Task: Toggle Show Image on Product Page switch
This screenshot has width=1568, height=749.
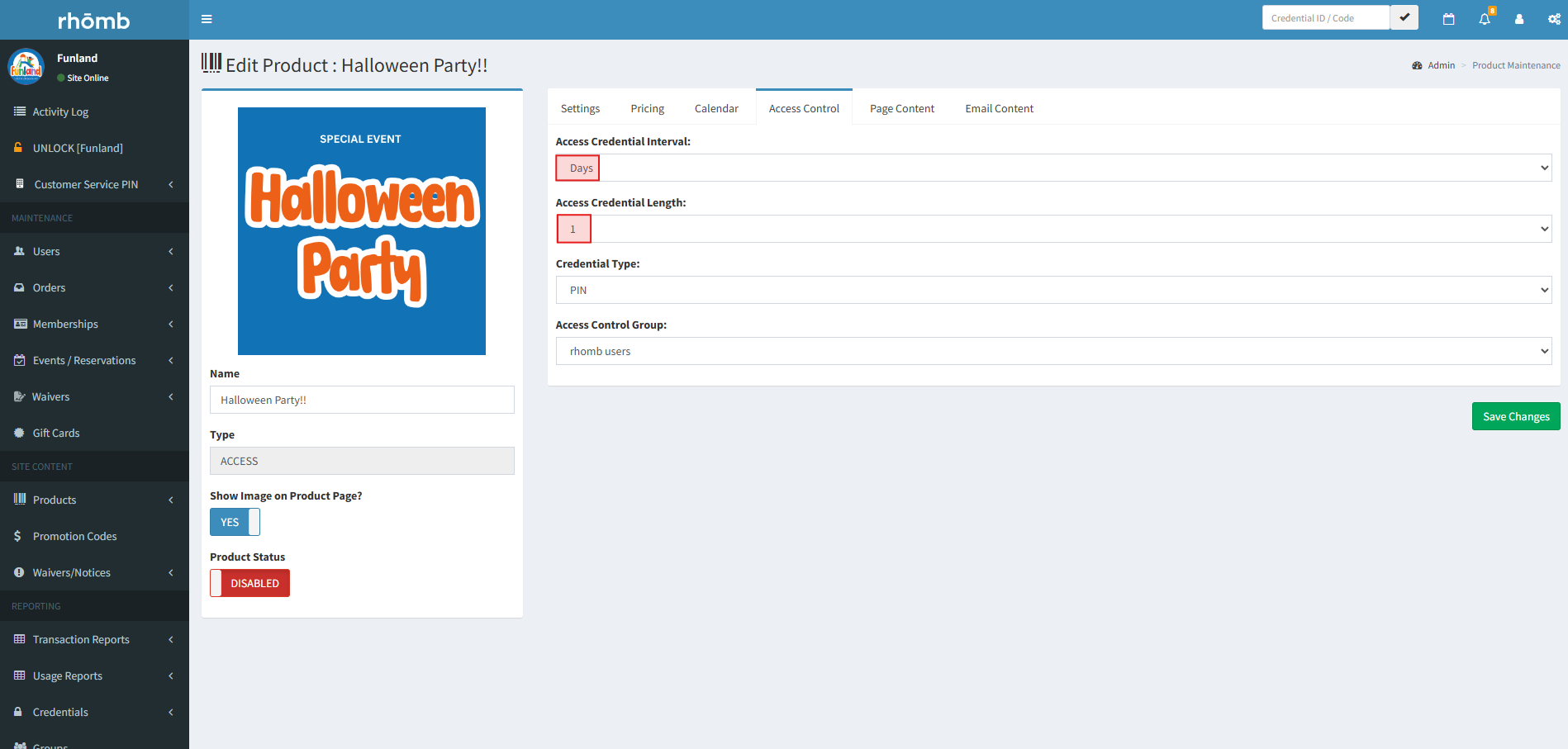Action: pos(235,522)
